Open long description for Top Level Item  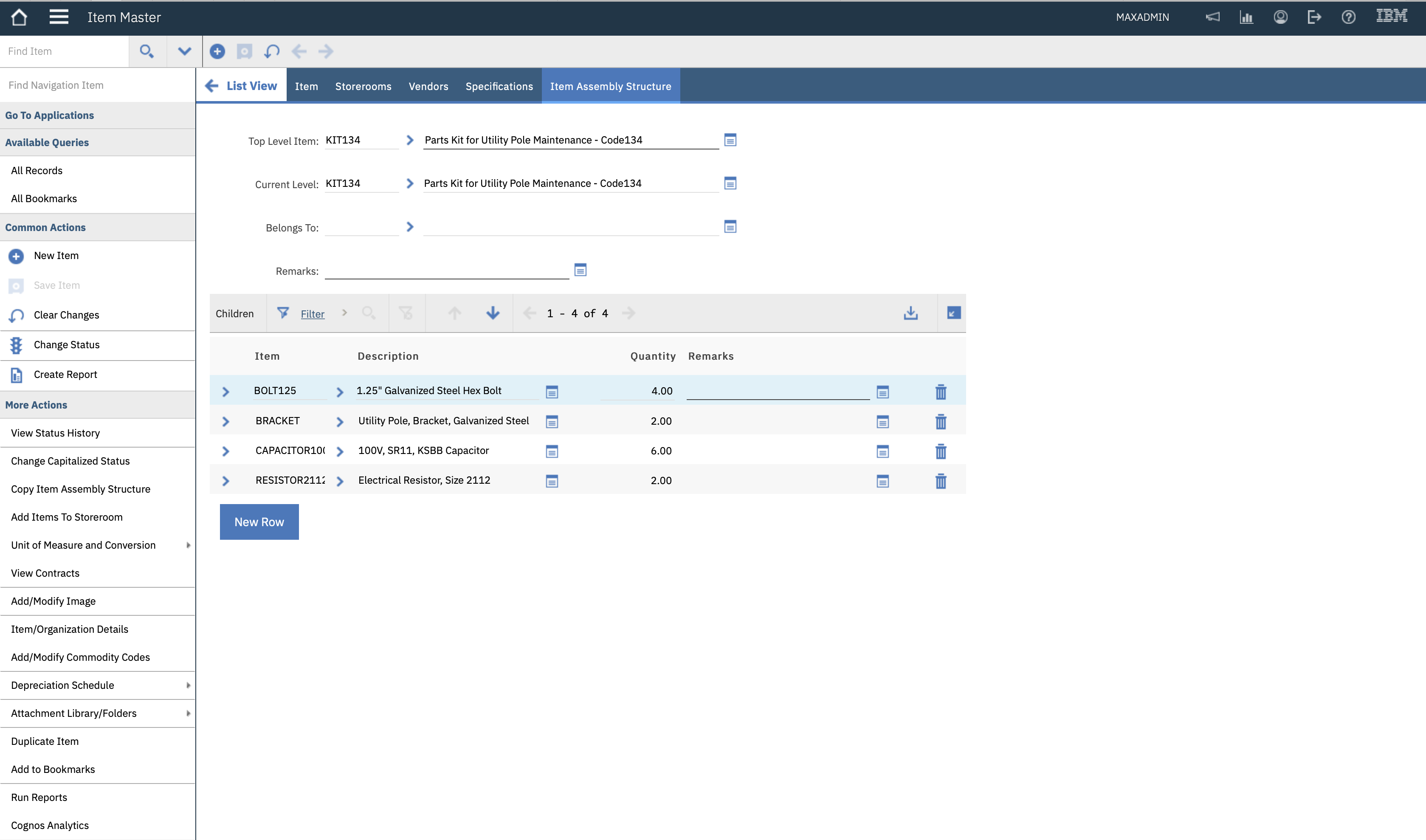(x=730, y=140)
